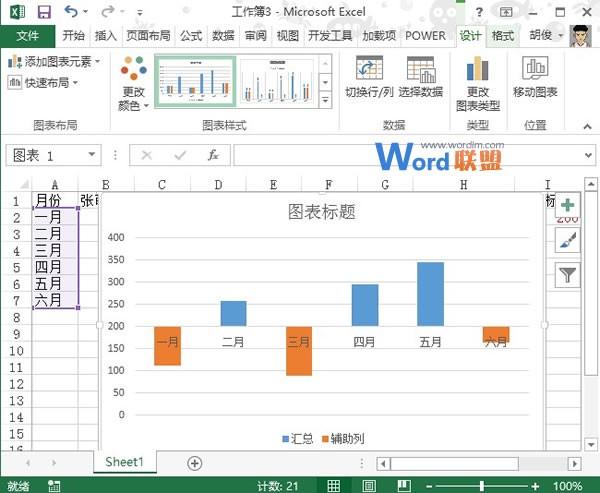
Task: Select column A header
Action: click(x=55, y=185)
